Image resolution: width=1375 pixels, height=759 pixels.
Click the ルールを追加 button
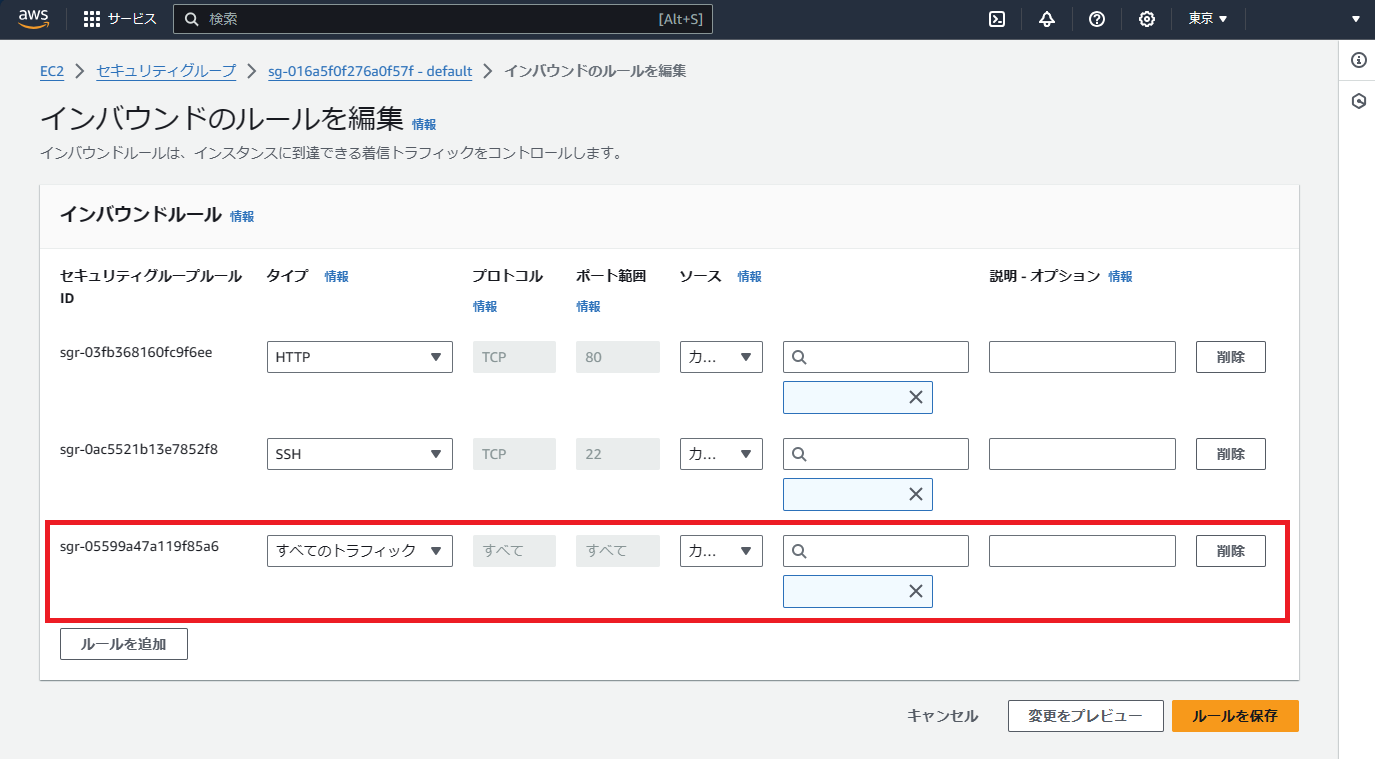[124, 645]
